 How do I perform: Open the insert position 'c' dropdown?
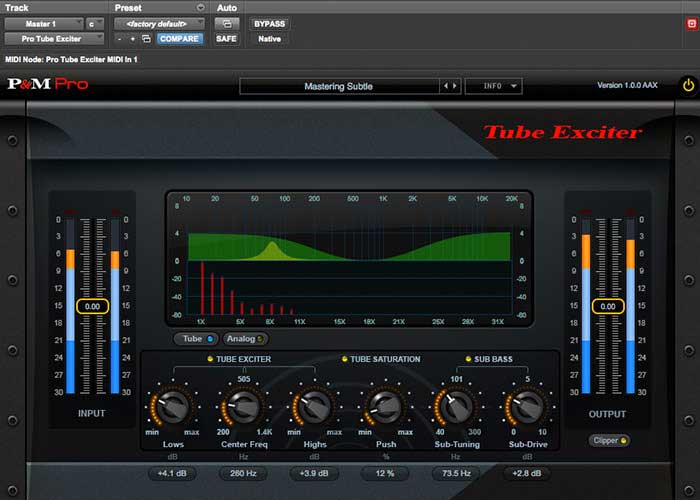95,24
